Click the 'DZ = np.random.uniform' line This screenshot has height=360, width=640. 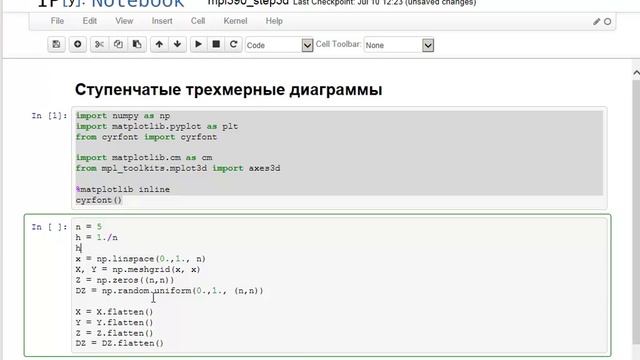coord(169,291)
